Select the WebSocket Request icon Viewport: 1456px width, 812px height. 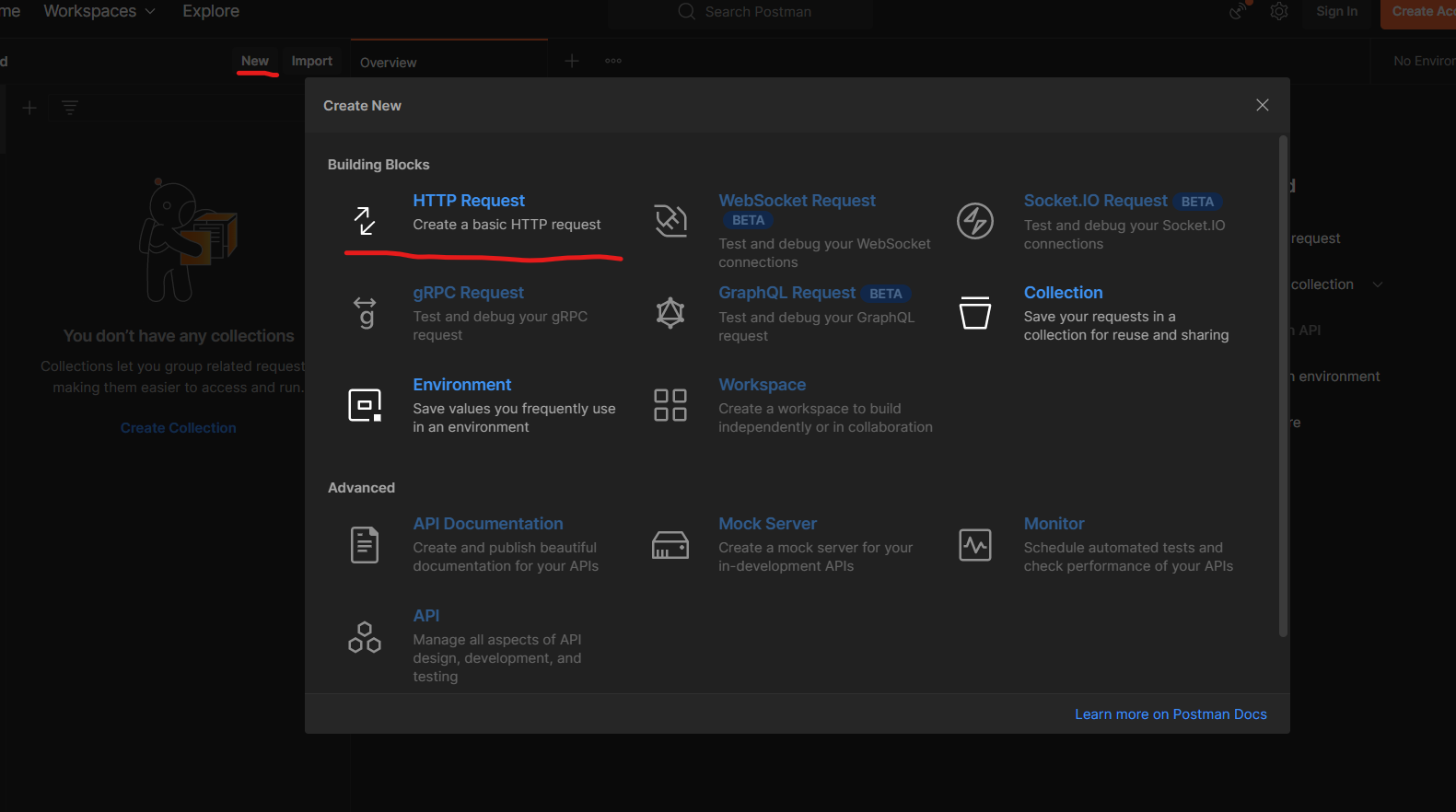[670, 221]
